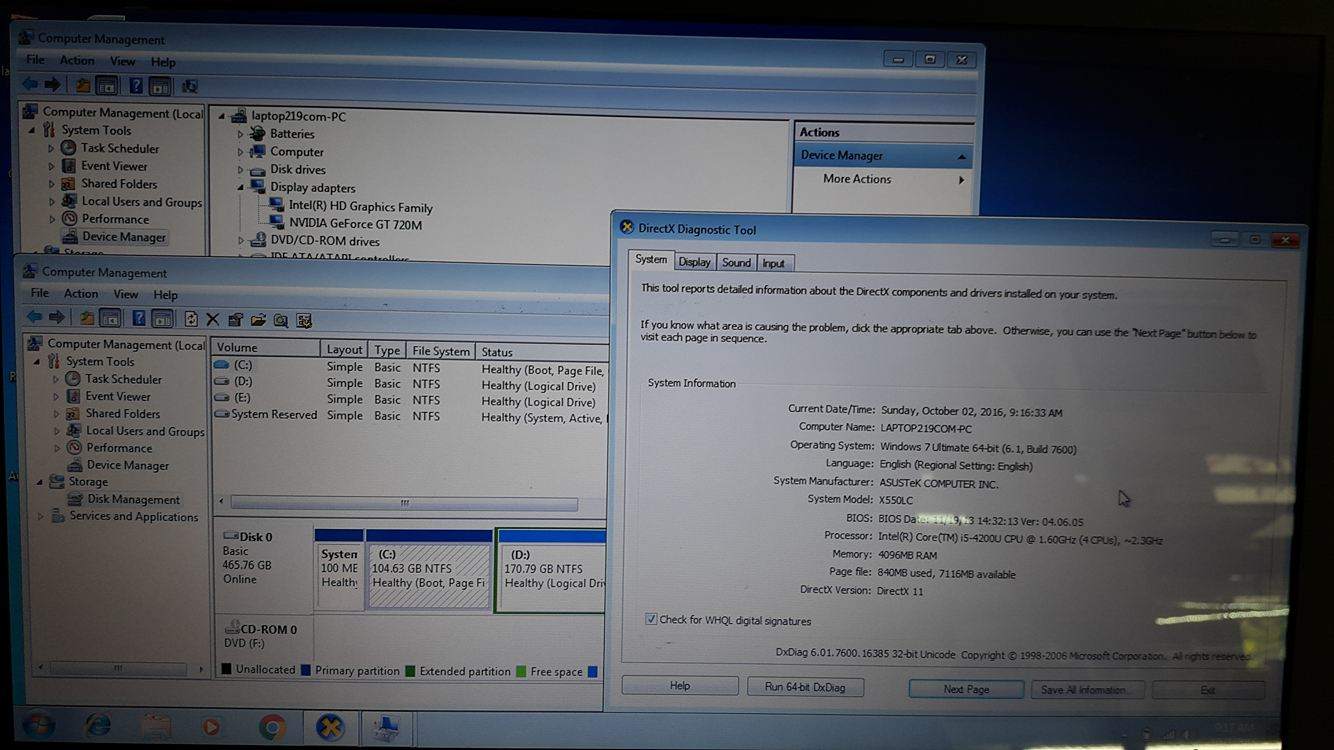Click the last settings icon in Disk Management toolbar

tap(305, 321)
